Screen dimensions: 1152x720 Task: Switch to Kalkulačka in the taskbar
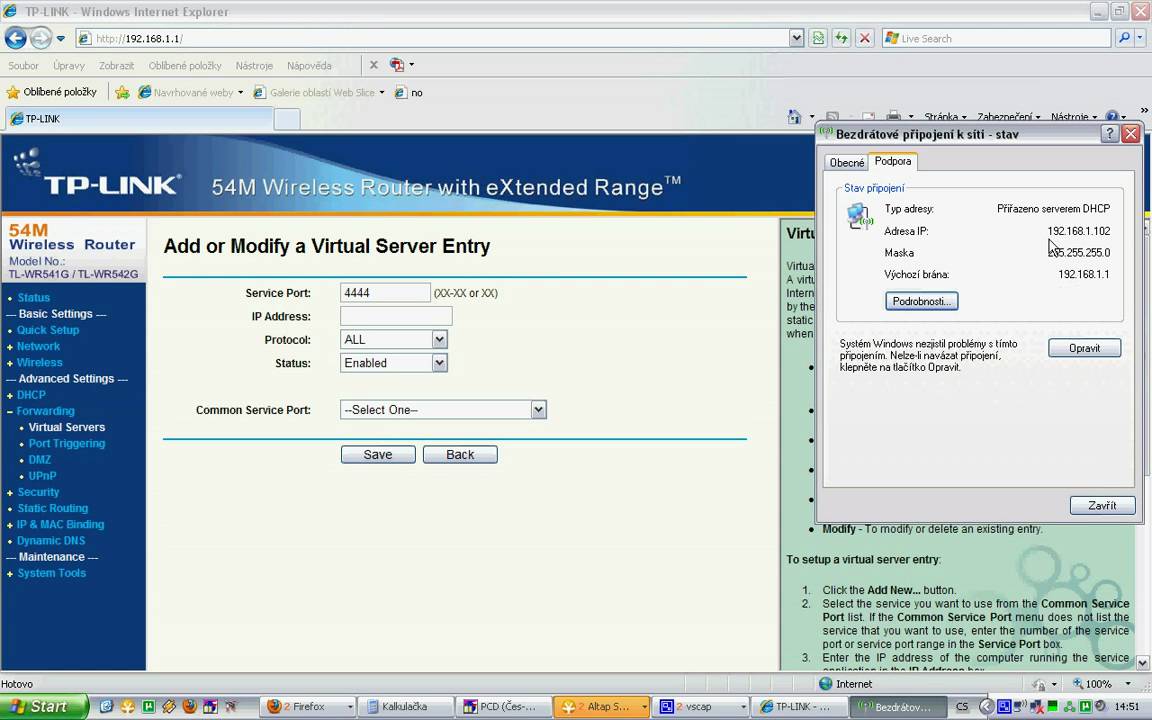click(407, 707)
